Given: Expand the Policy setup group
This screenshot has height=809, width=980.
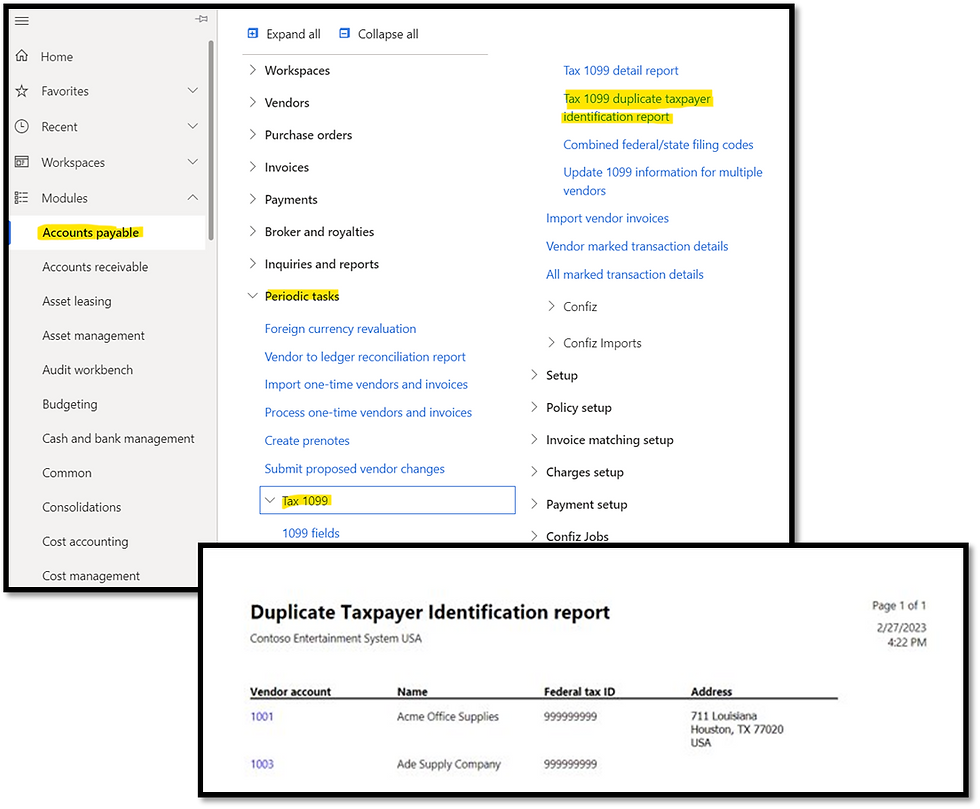Looking at the screenshot, I should (534, 408).
